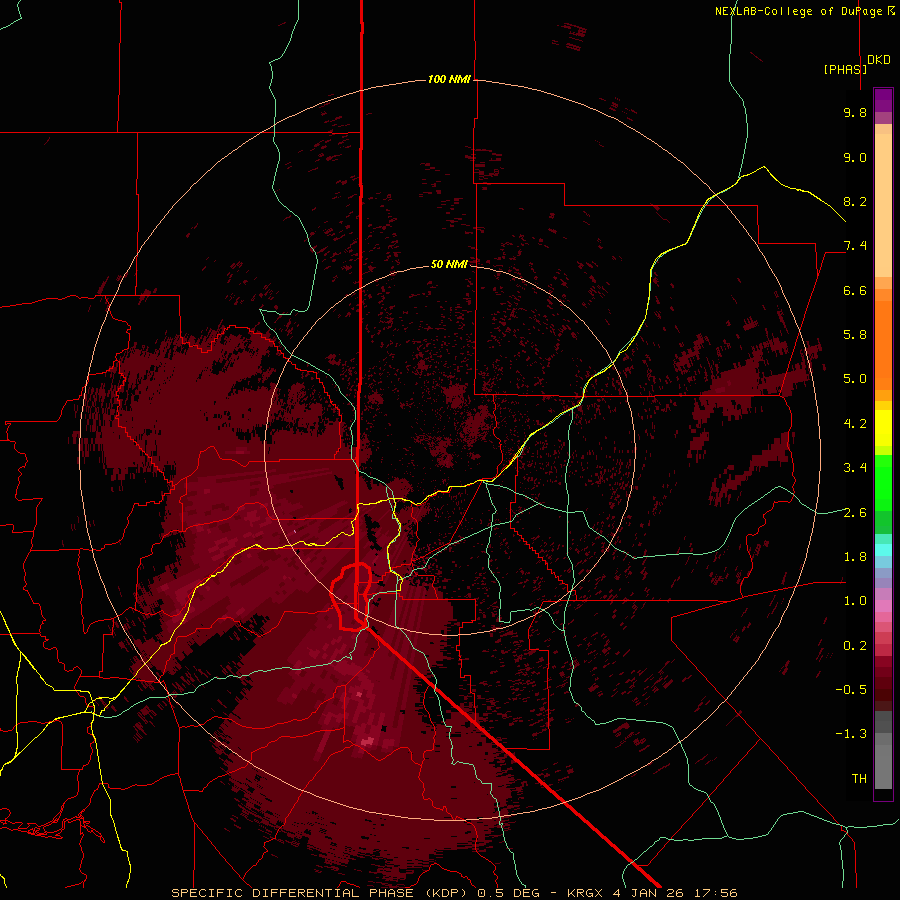Click the 0.2 scale value
Screen dimensions: 900x900
855,646
